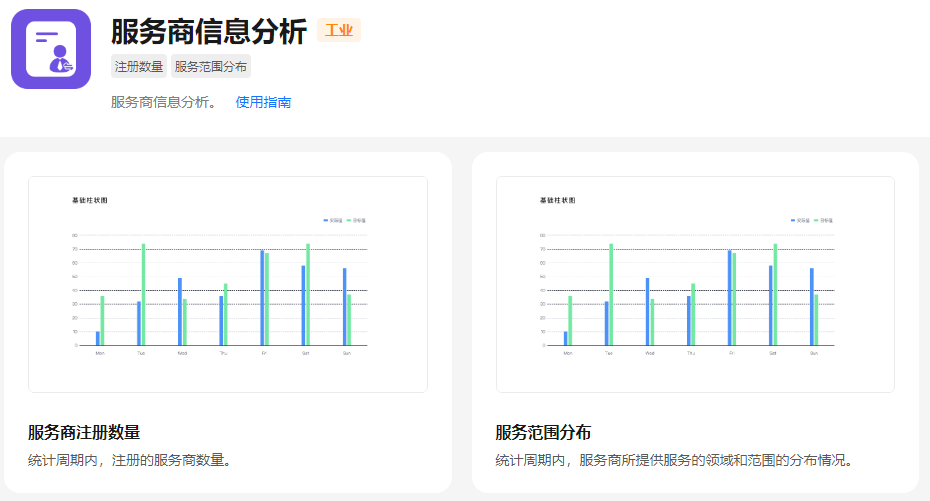Click the purple 服务商信息分析 app icon
This screenshot has height=501, width=930.
point(51,49)
